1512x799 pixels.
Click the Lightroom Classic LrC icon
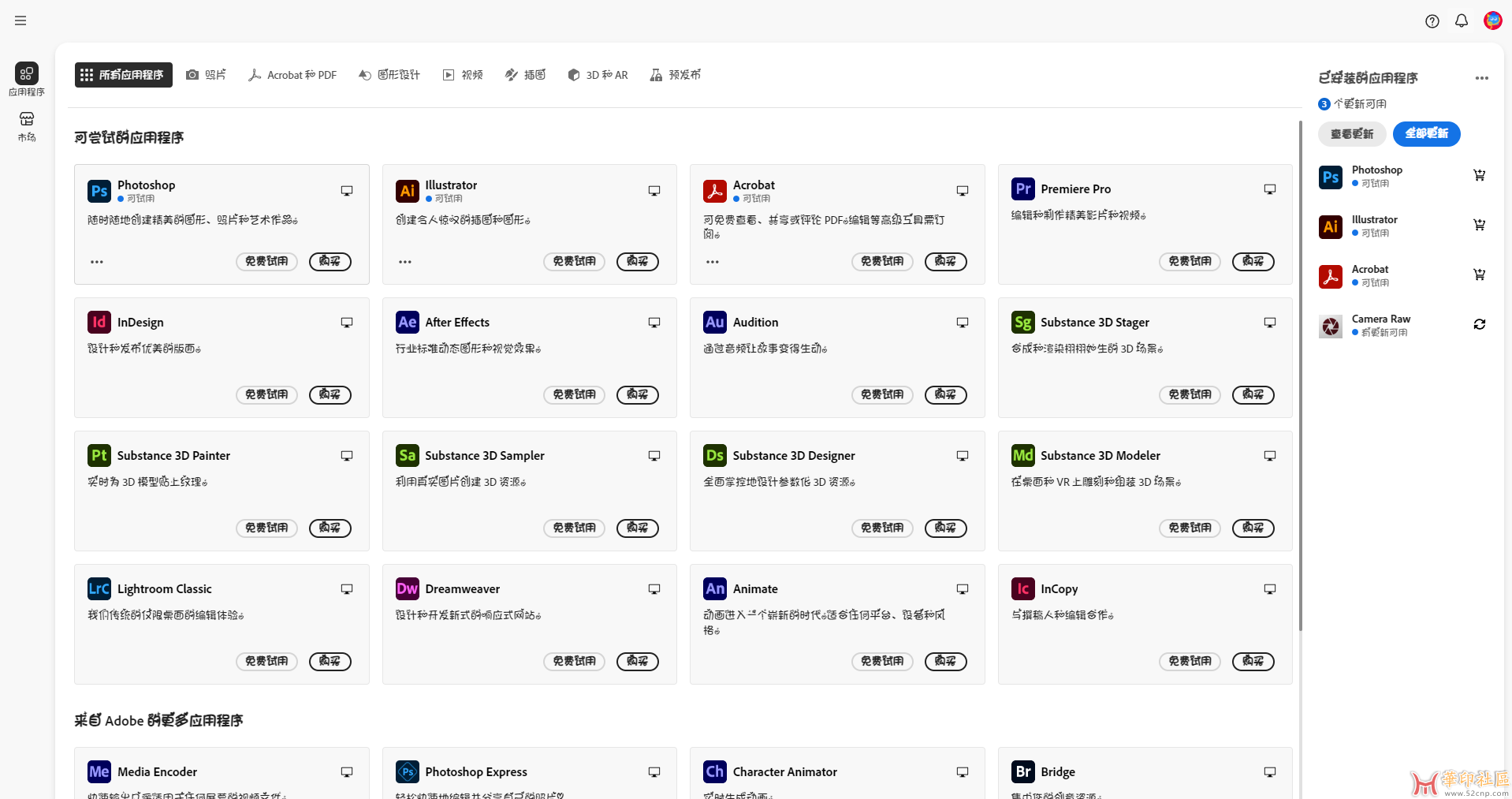tap(99, 588)
